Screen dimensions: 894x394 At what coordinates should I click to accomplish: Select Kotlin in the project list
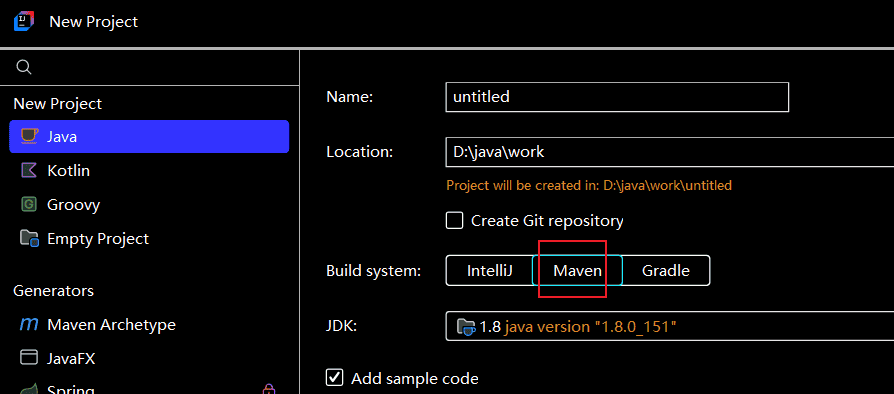[149, 170]
